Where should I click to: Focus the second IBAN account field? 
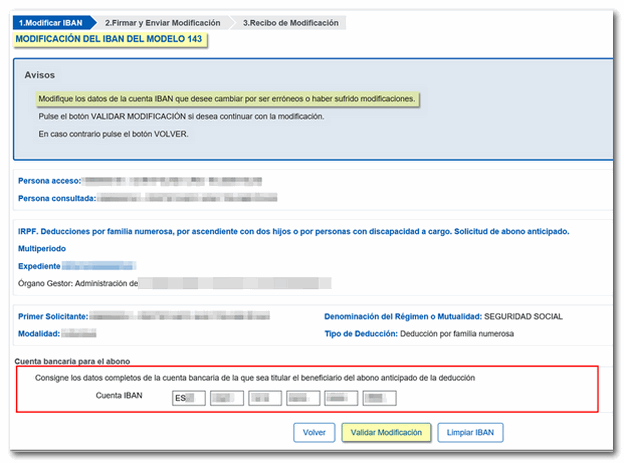[227, 398]
